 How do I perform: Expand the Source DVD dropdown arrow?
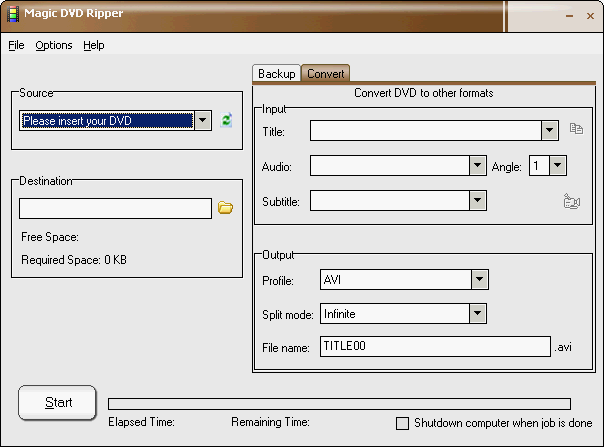(x=203, y=121)
